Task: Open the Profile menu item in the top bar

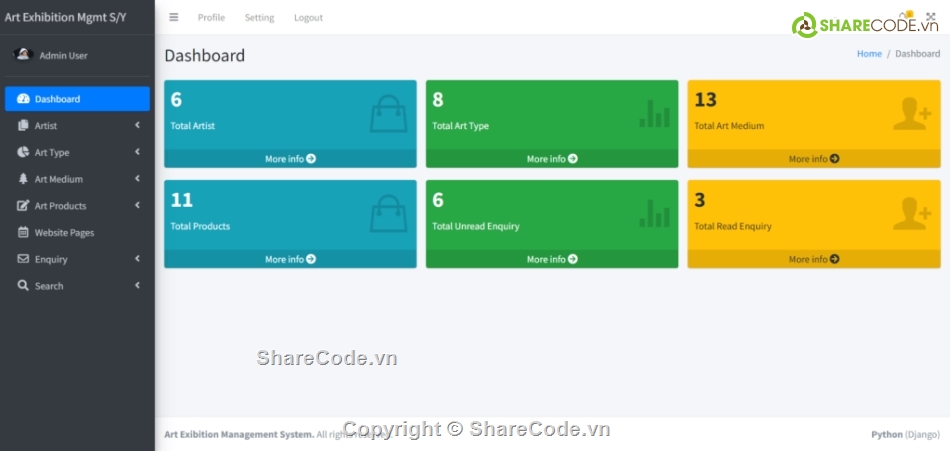Action: [x=211, y=18]
